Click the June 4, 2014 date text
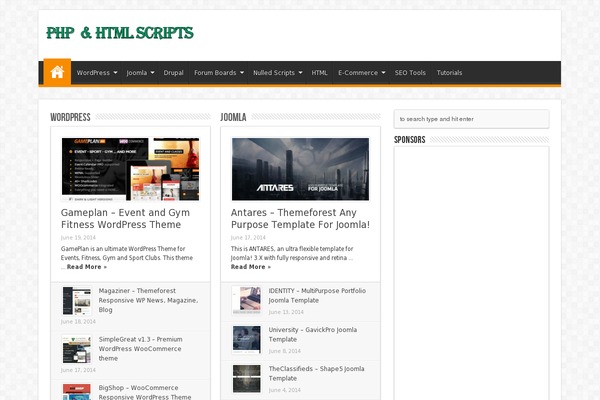Viewport: 600px width, 400px height. pos(284,390)
